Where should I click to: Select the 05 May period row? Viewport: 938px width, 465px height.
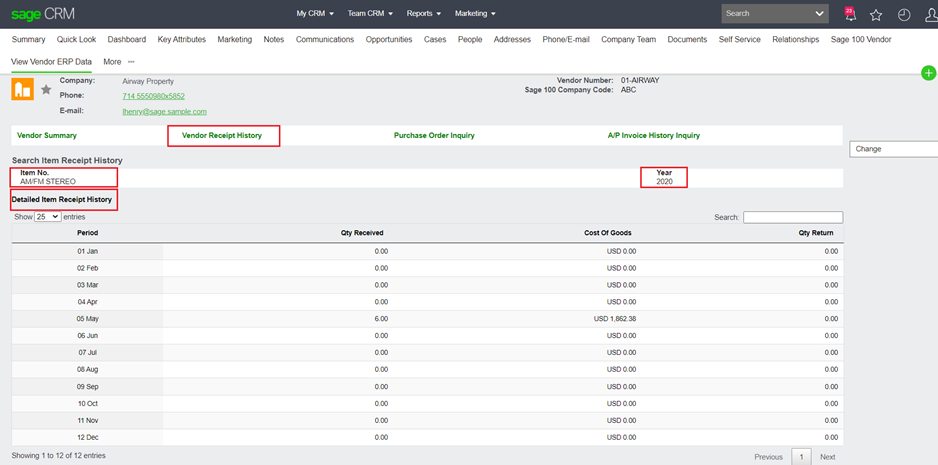(x=427, y=319)
